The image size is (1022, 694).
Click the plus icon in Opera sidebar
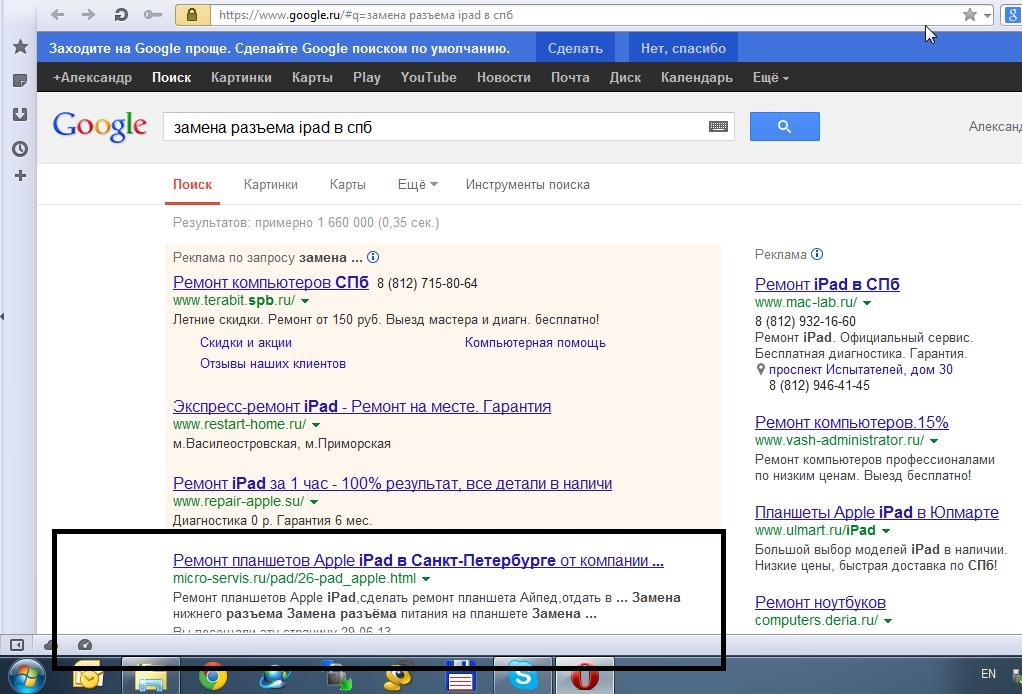pos(20,175)
